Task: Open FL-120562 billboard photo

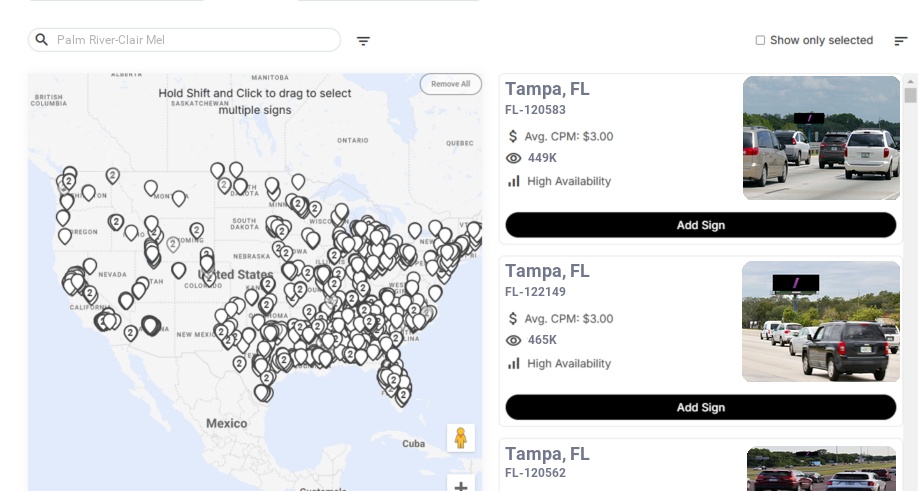Action: pos(821,469)
